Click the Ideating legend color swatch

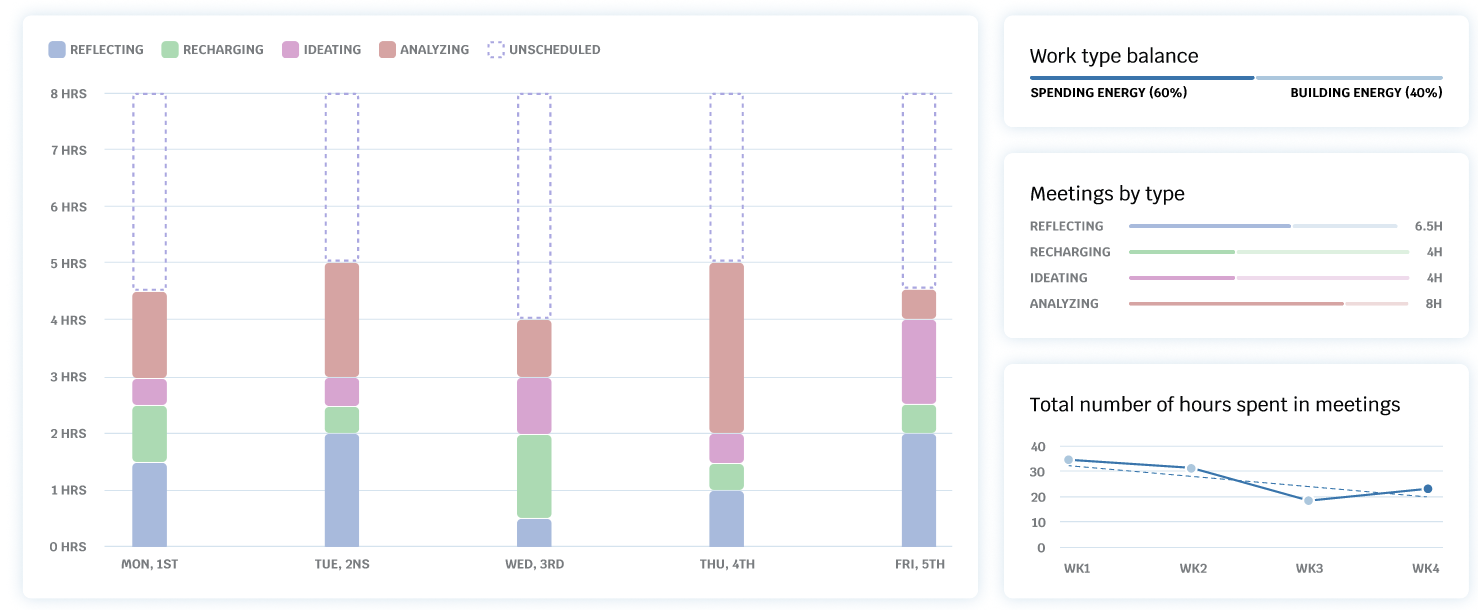click(x=291, y=49)
